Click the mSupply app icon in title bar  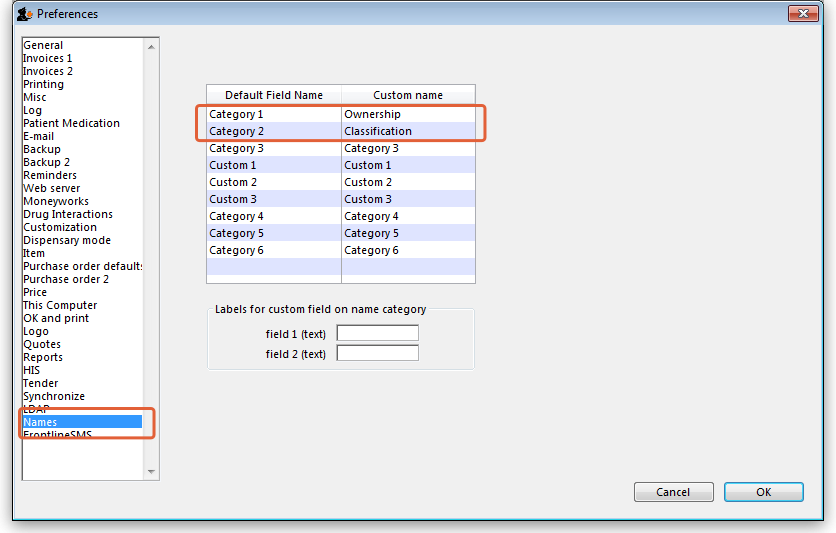(x=24, y=14)
